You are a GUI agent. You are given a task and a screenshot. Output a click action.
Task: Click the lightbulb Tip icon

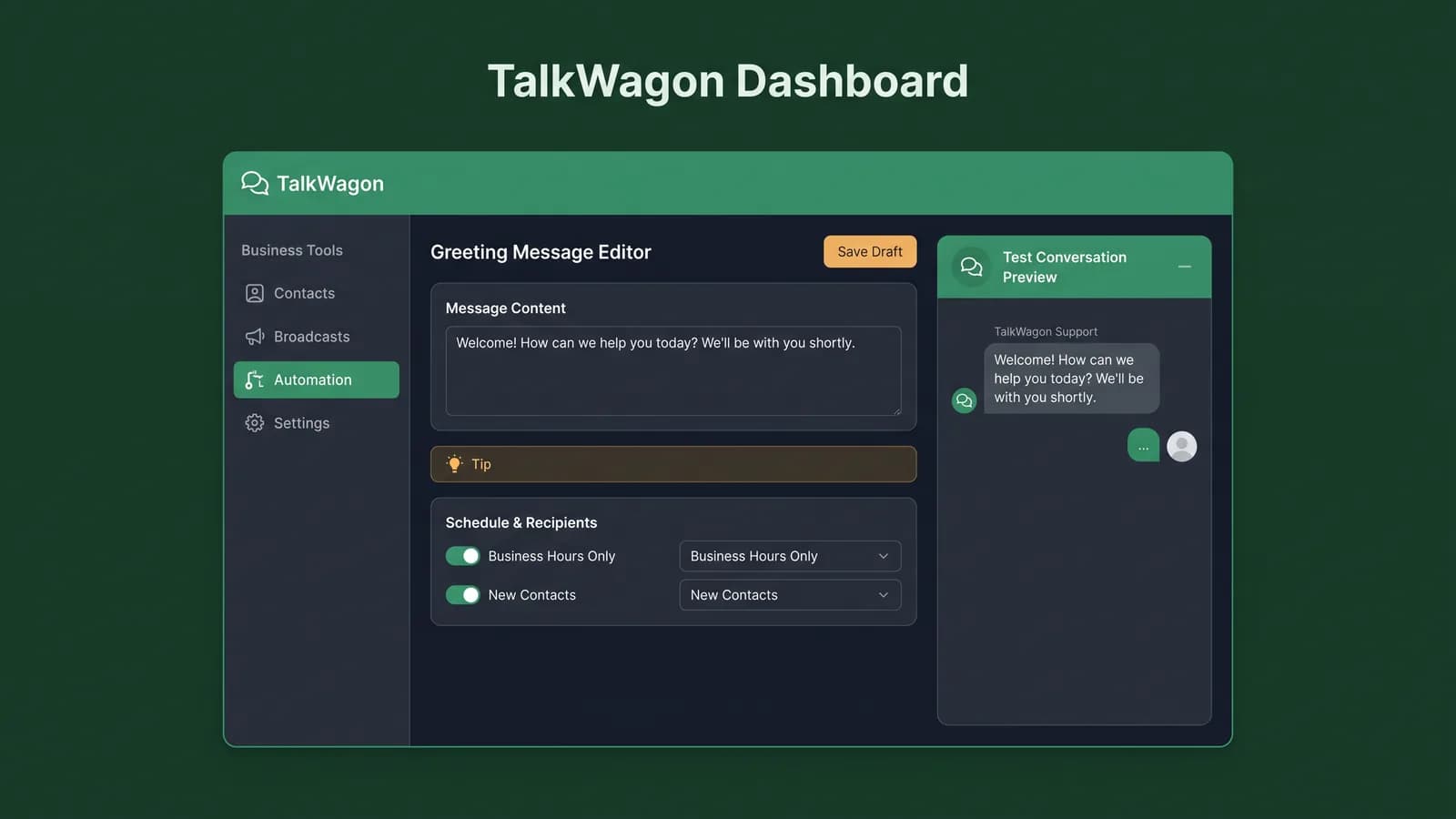pyautogui.click(x=454, y=464)
